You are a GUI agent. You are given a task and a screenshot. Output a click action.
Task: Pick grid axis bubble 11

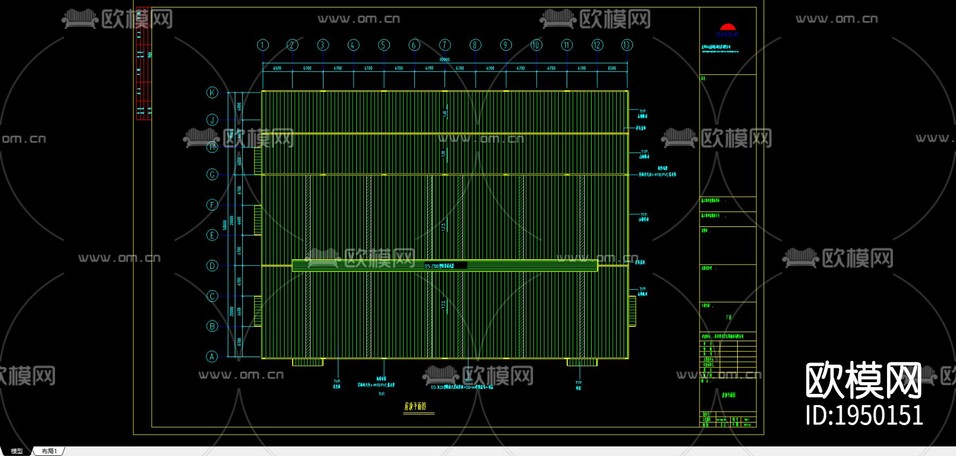click(x=567, y=45)
